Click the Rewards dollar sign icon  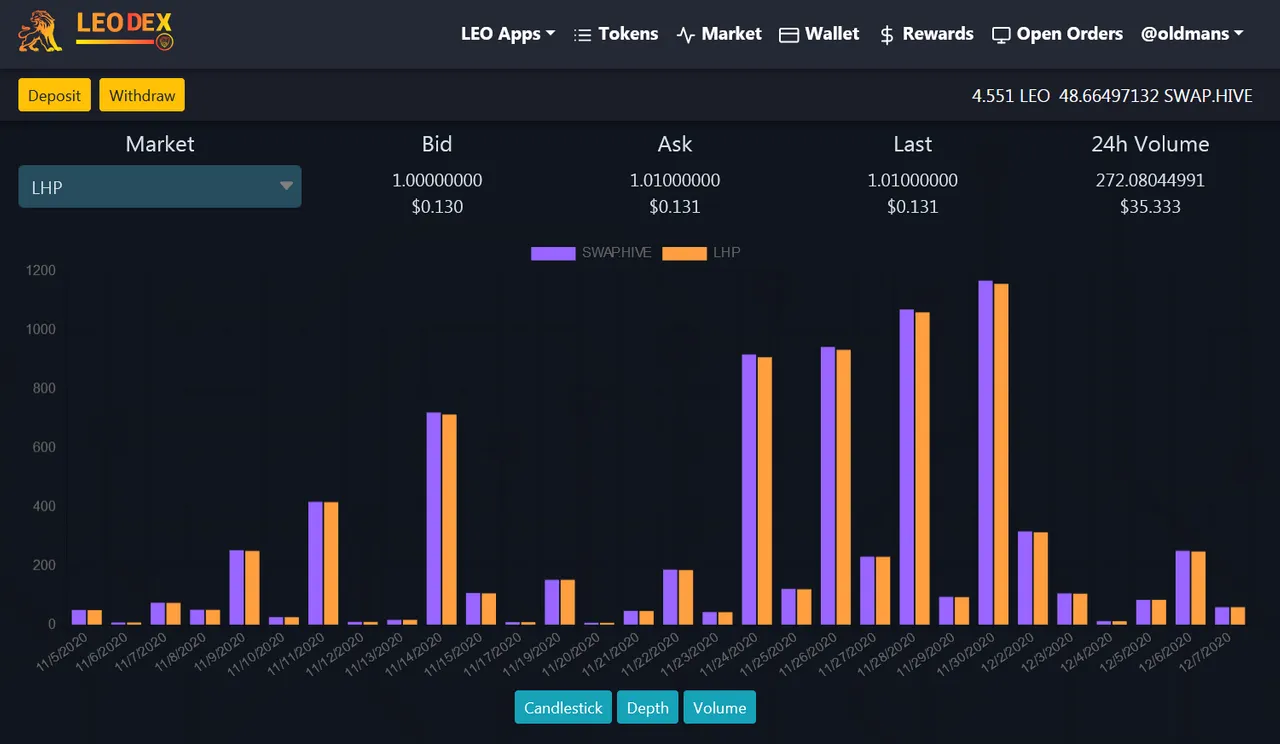[886, 35]
